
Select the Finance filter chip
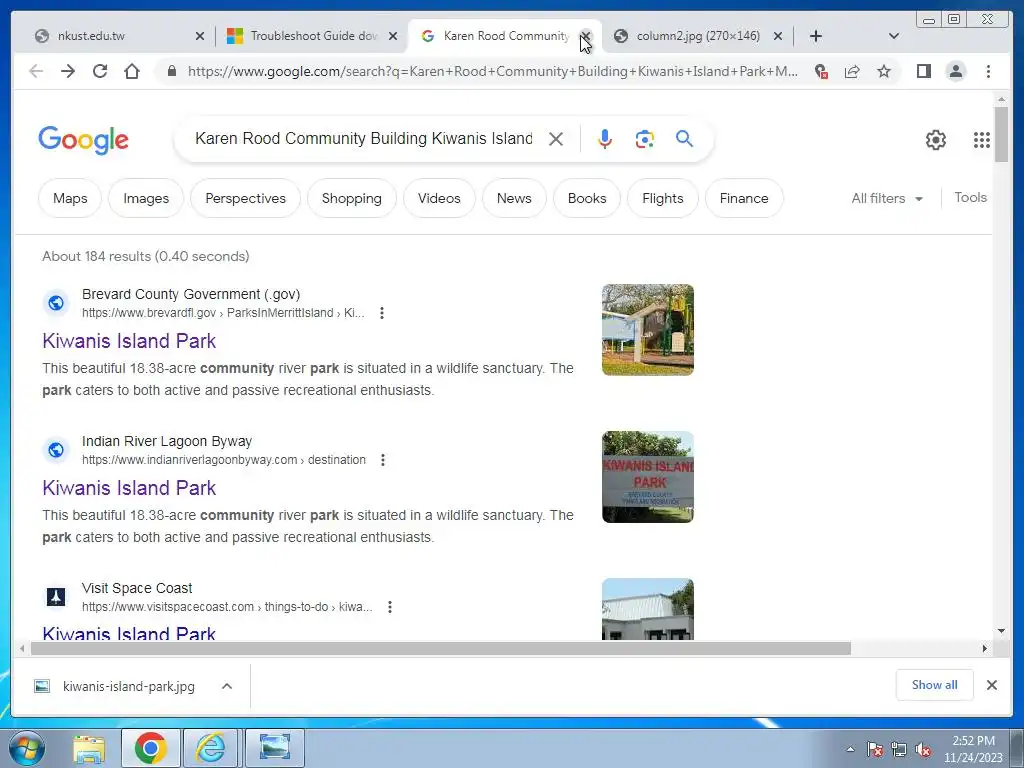tap(744, 198)
